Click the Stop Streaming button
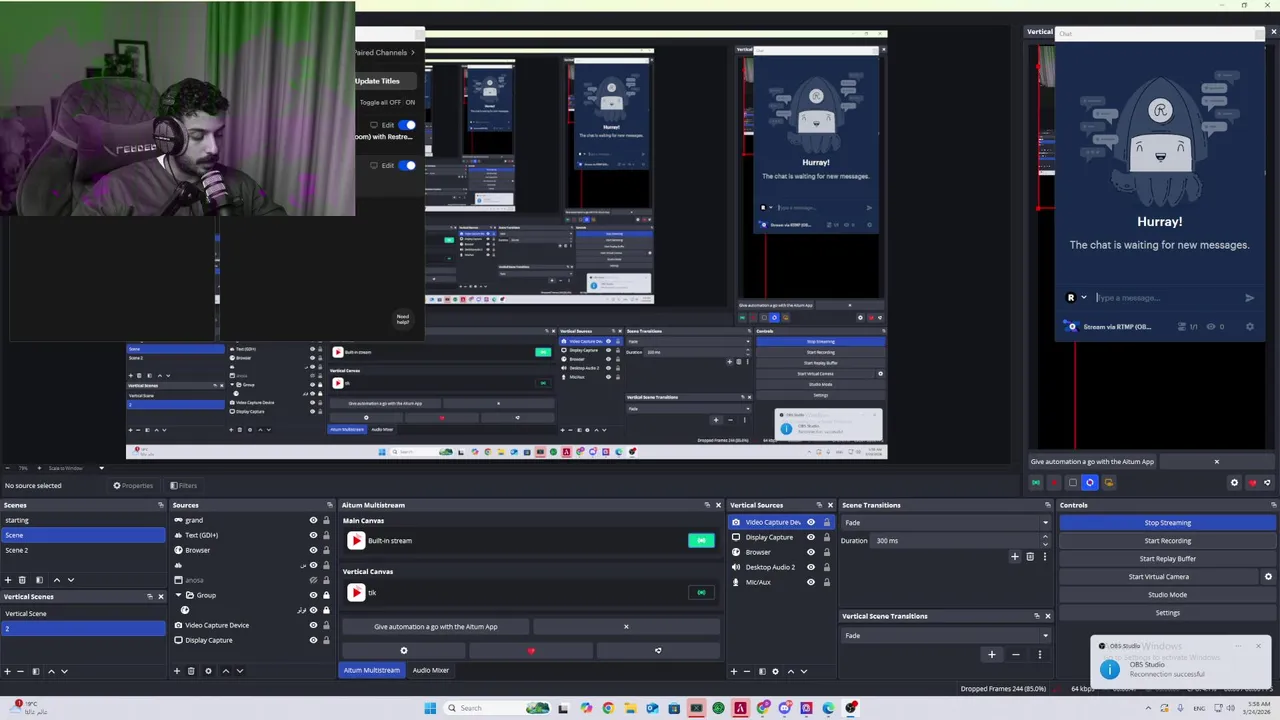The height and width of the screenshot is (720, 1280). pos(1167,523)
